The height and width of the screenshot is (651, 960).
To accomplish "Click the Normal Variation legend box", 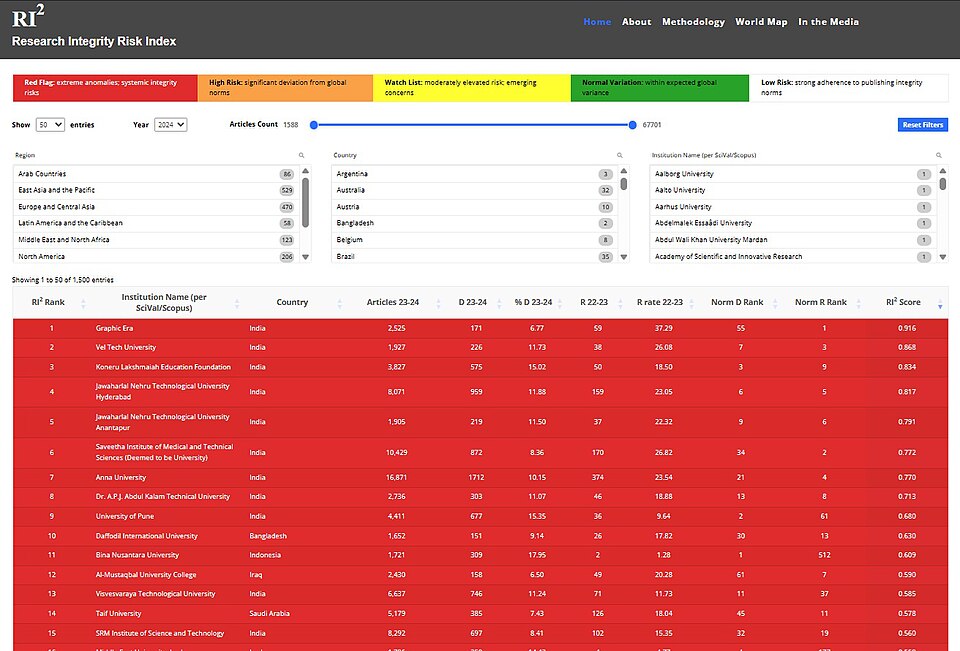I will [660, 88].
